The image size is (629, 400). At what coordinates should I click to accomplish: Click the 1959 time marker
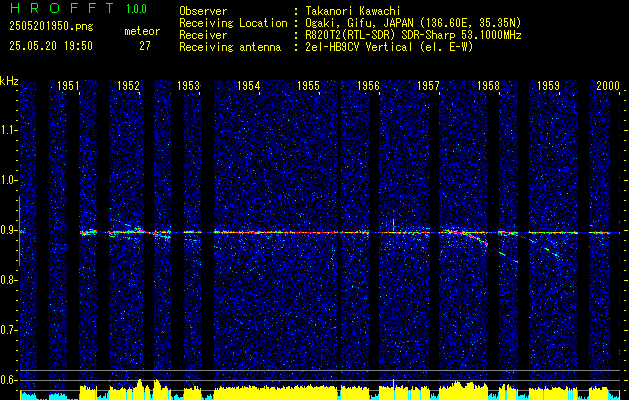(548, 86)
